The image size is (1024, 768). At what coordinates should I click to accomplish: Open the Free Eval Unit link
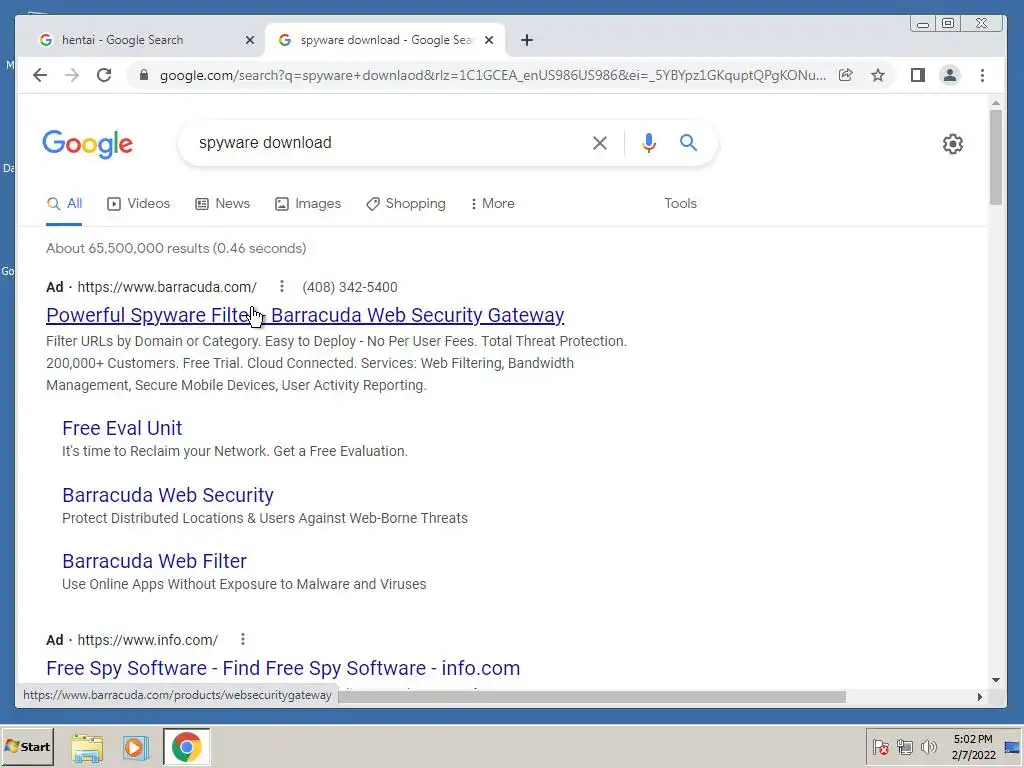click(x=122, y=428)
